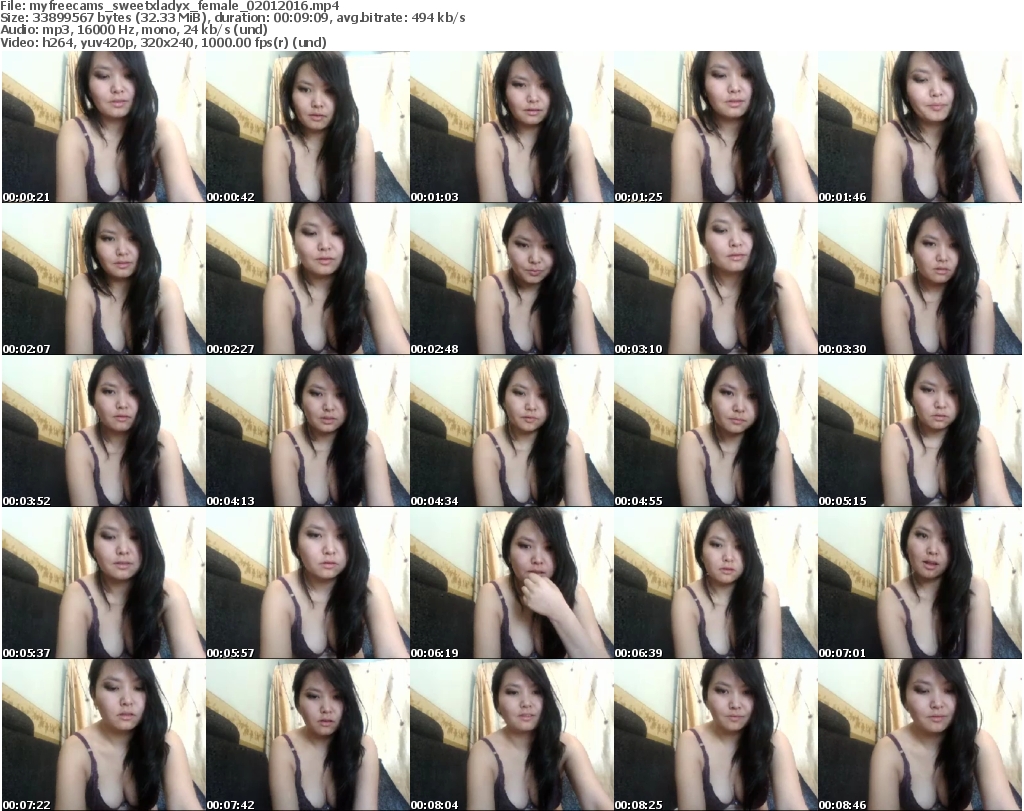
Task: Select the frame at 00:01:25
Action: coord(716,127)
